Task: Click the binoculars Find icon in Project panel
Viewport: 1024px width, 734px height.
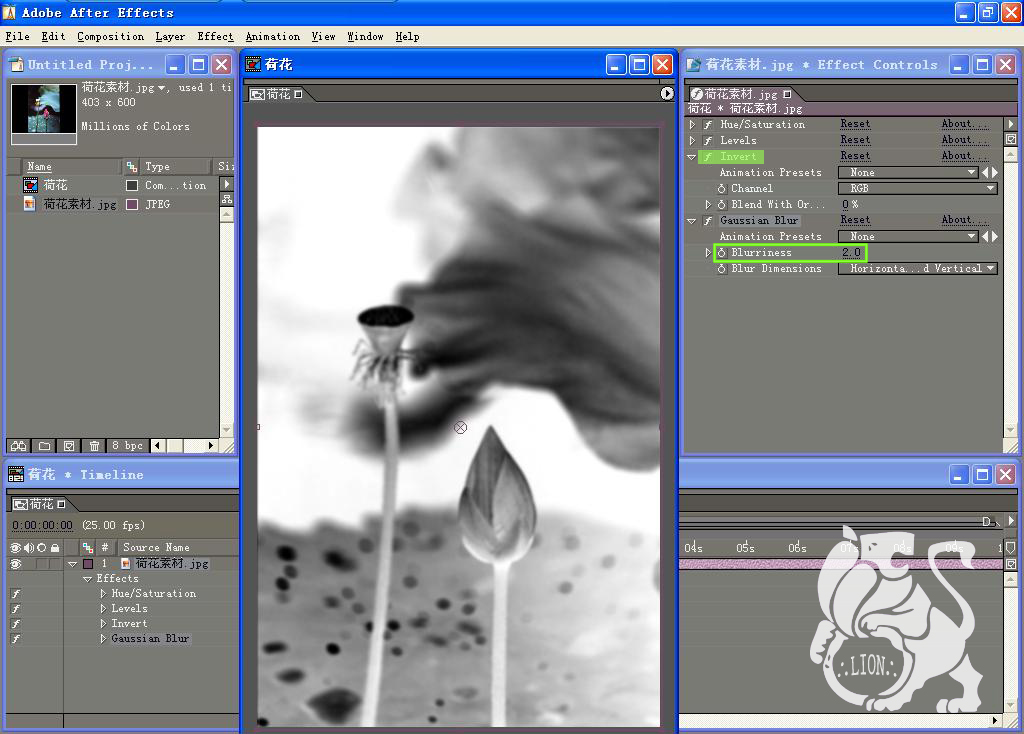Action: 18,446
